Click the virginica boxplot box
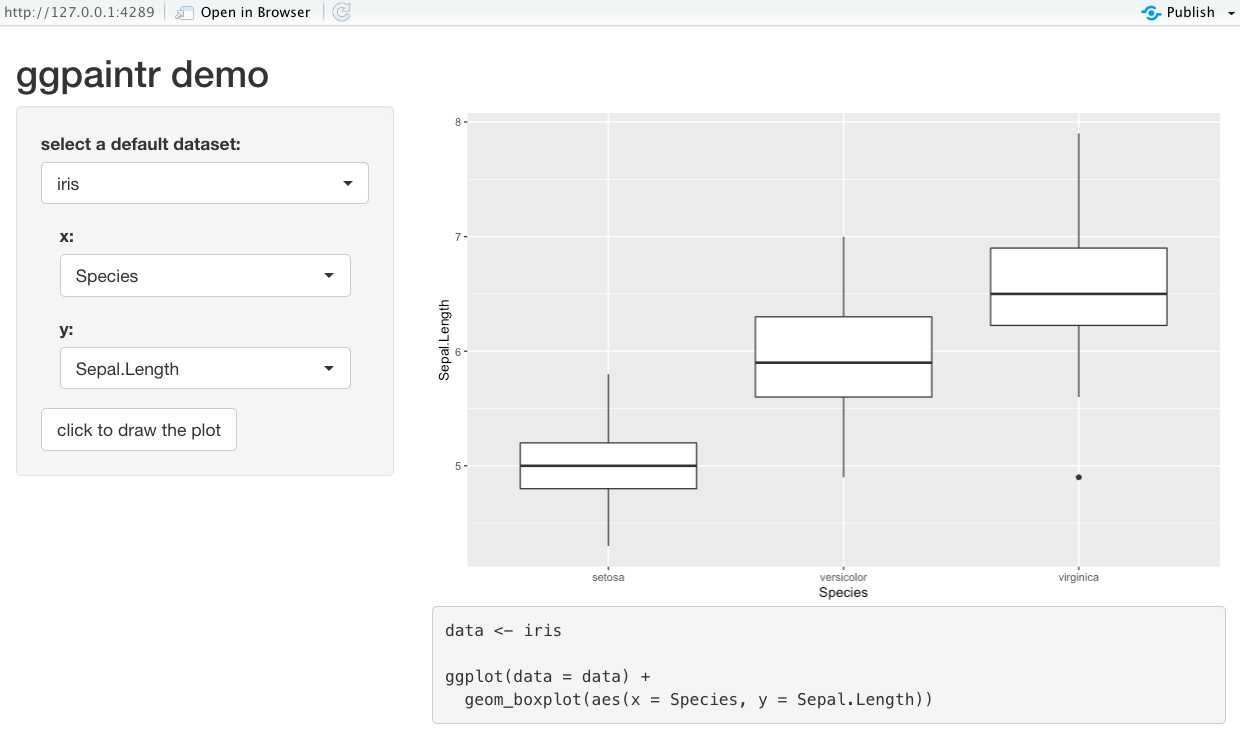Viewport: 1240px width, 742px height. coord(1078,287)
